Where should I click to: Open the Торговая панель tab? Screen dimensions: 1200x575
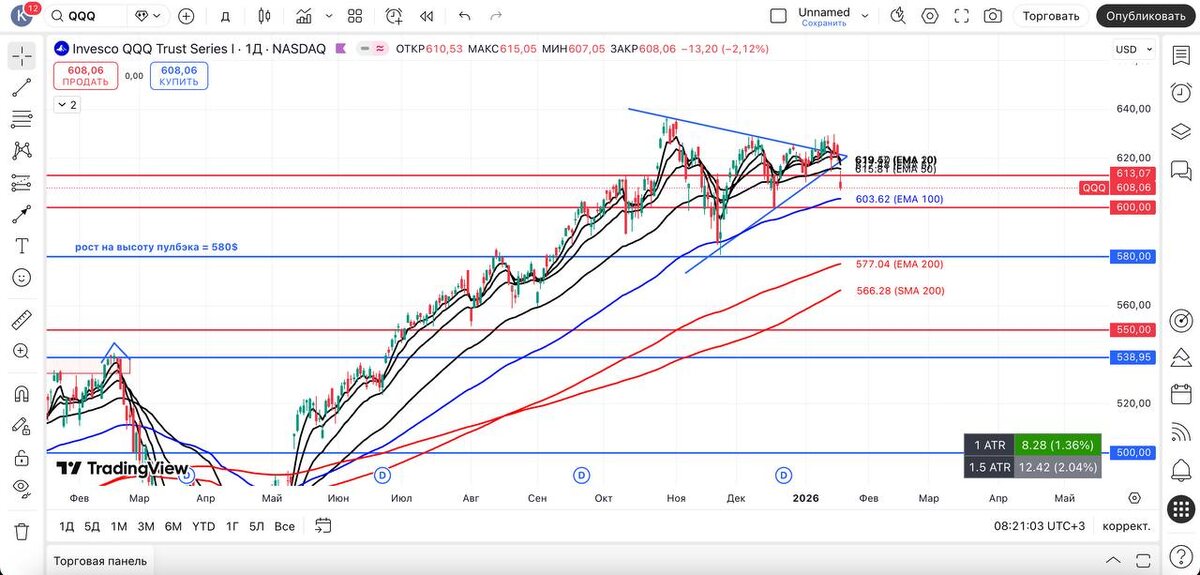(100, 561)
